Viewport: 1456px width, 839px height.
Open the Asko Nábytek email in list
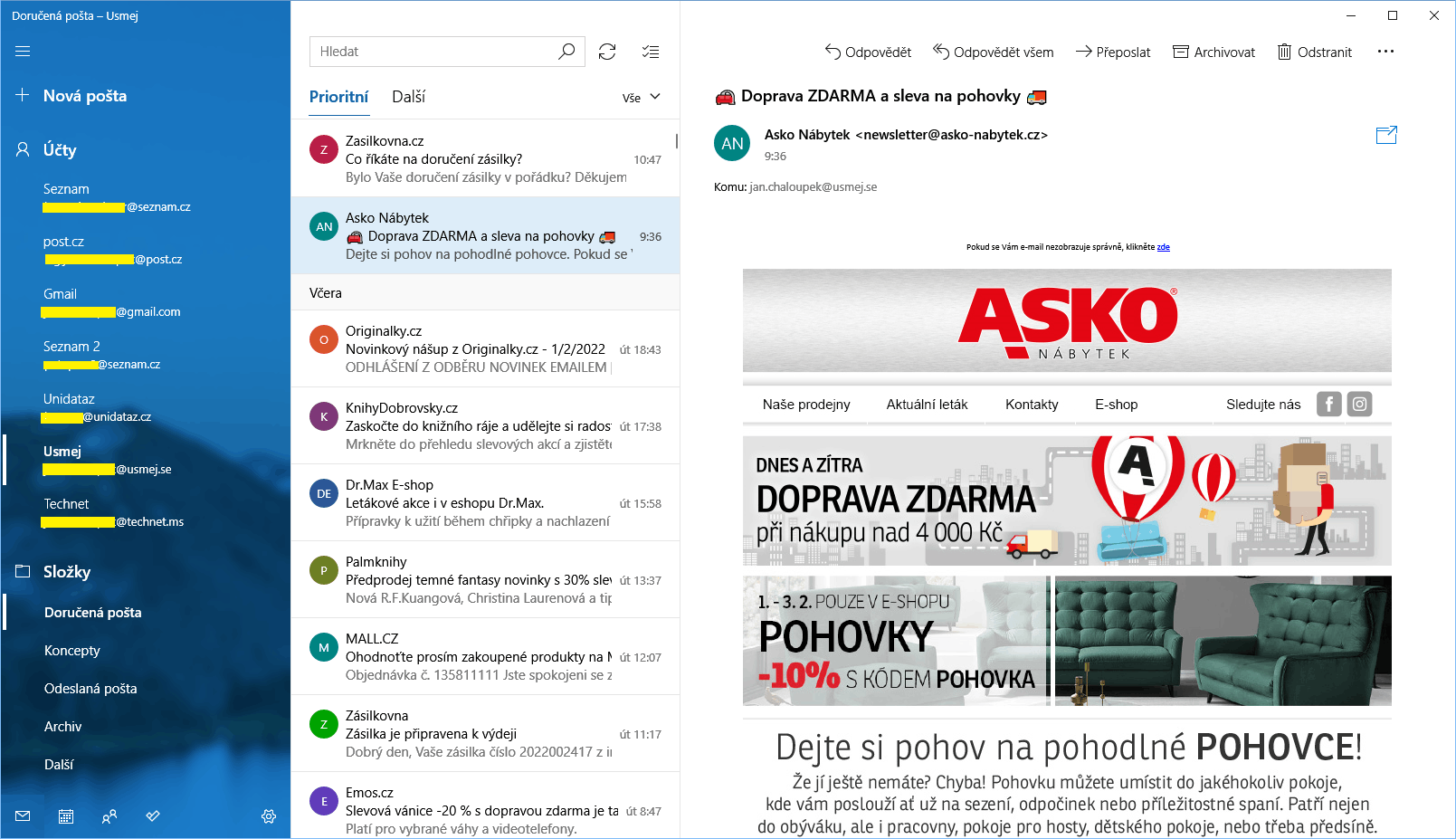click(485, 235)
